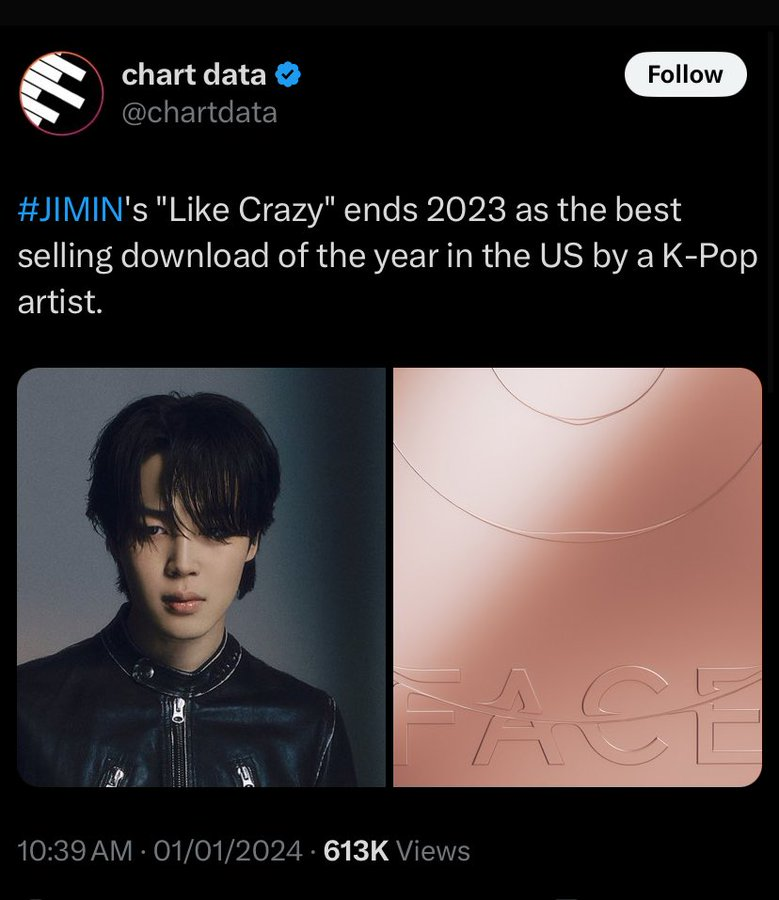Screen dimensions: 779x900
Task: Open the @chartdata handle
Action: tap(199, 112)
